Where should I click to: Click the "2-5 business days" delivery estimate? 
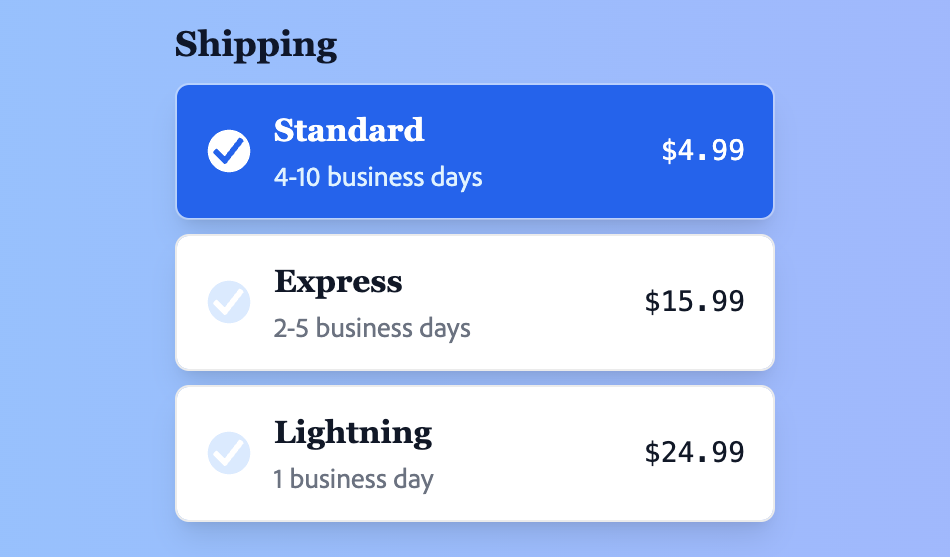[x=372, y=328]
